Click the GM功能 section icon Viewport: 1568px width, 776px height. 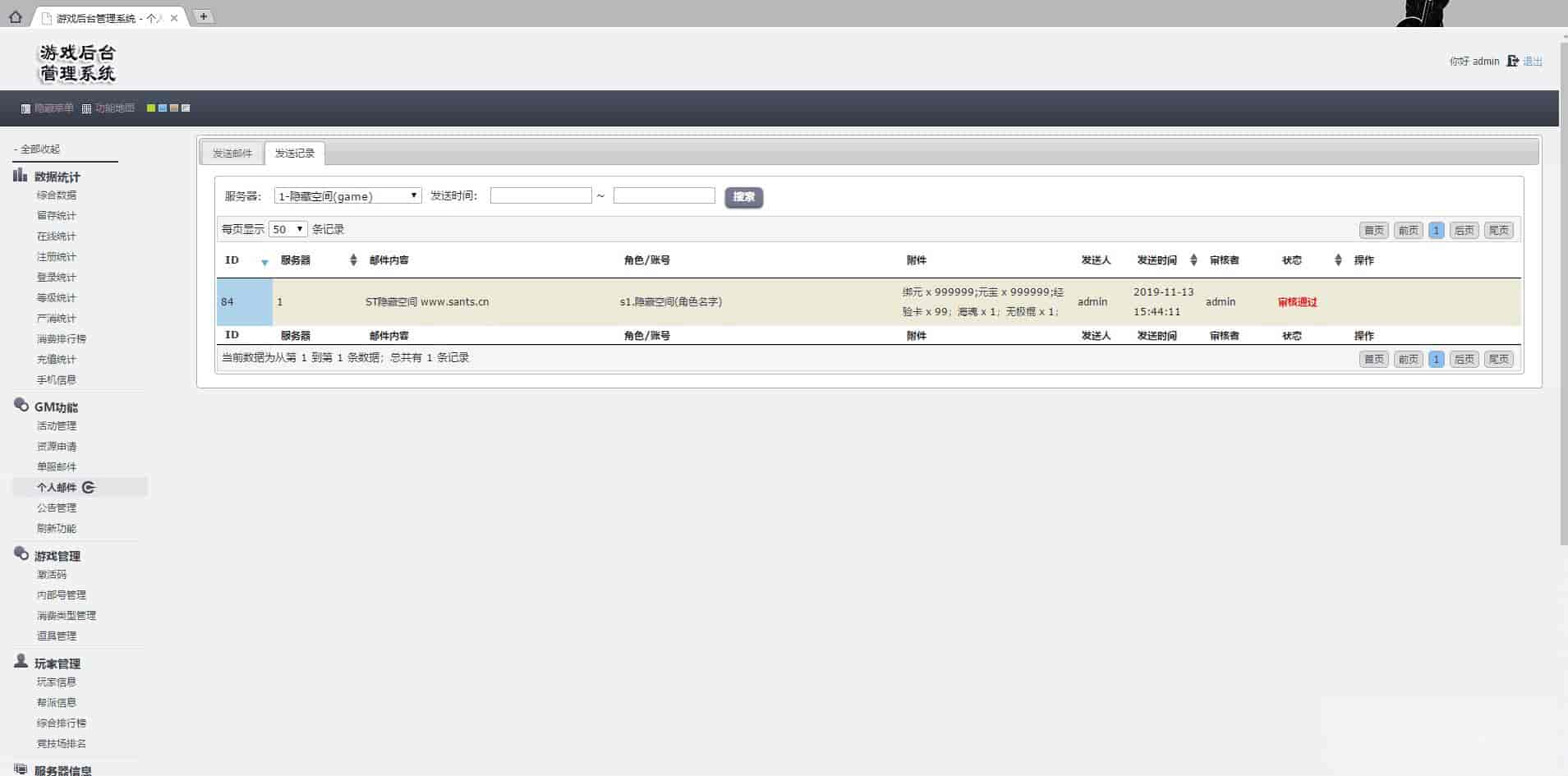click(x=21, y=405)
